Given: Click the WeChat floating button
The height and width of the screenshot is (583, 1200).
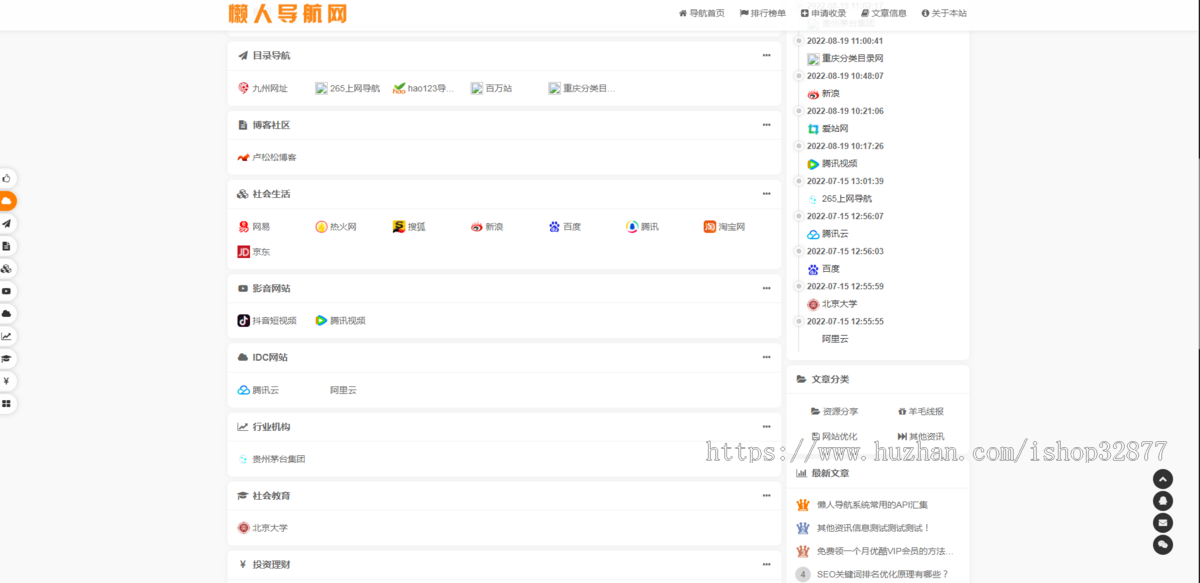Looking at the screenshot, I should tap(1162, 545).
